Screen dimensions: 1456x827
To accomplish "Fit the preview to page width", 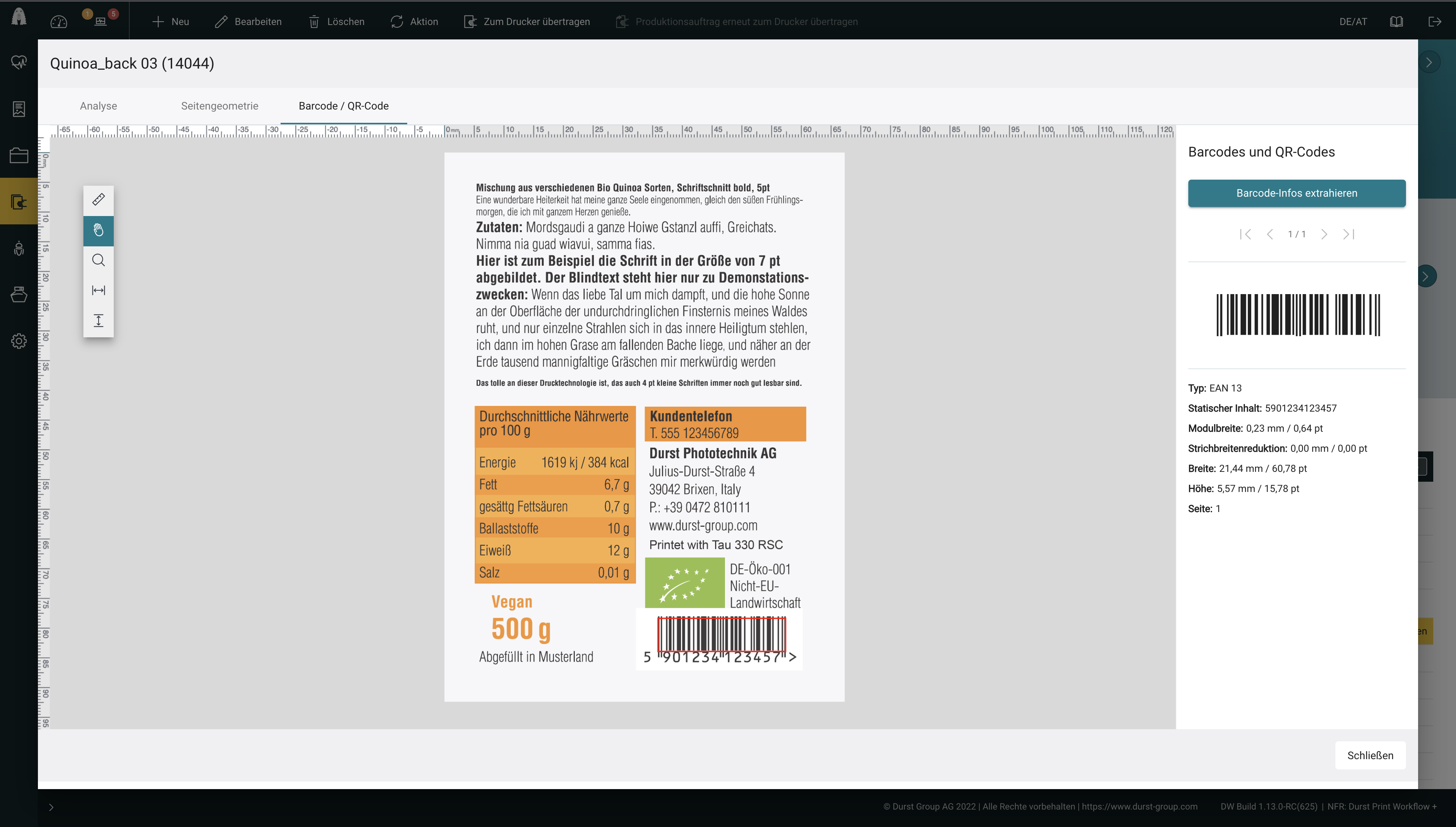I will [x=98, y=290].
